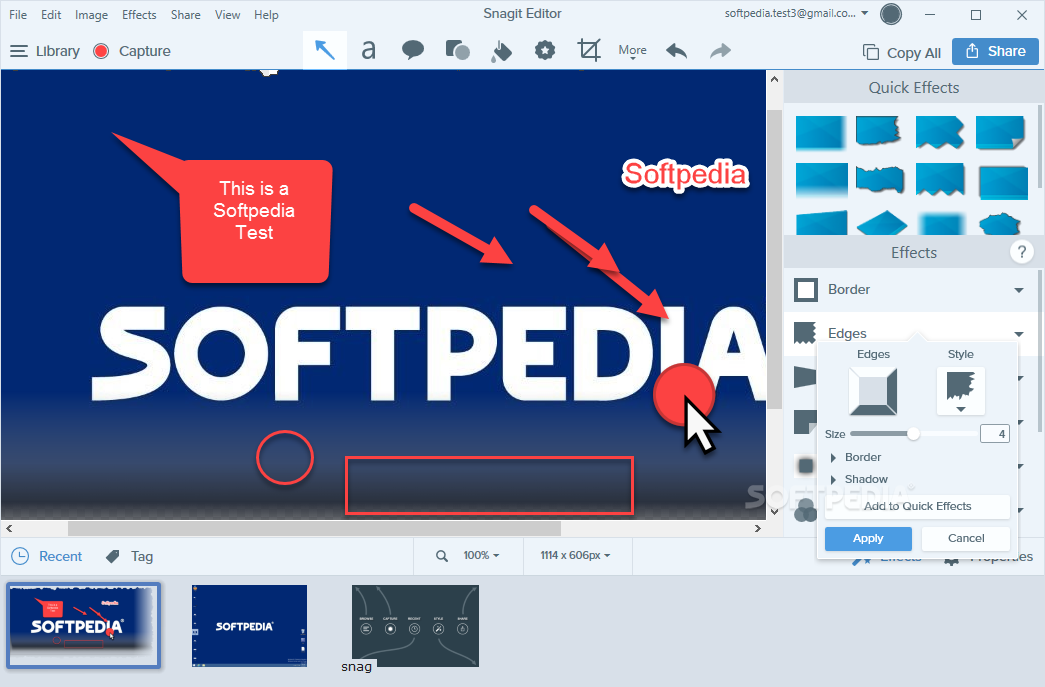Click the Share button

click(x=995, y=51)
